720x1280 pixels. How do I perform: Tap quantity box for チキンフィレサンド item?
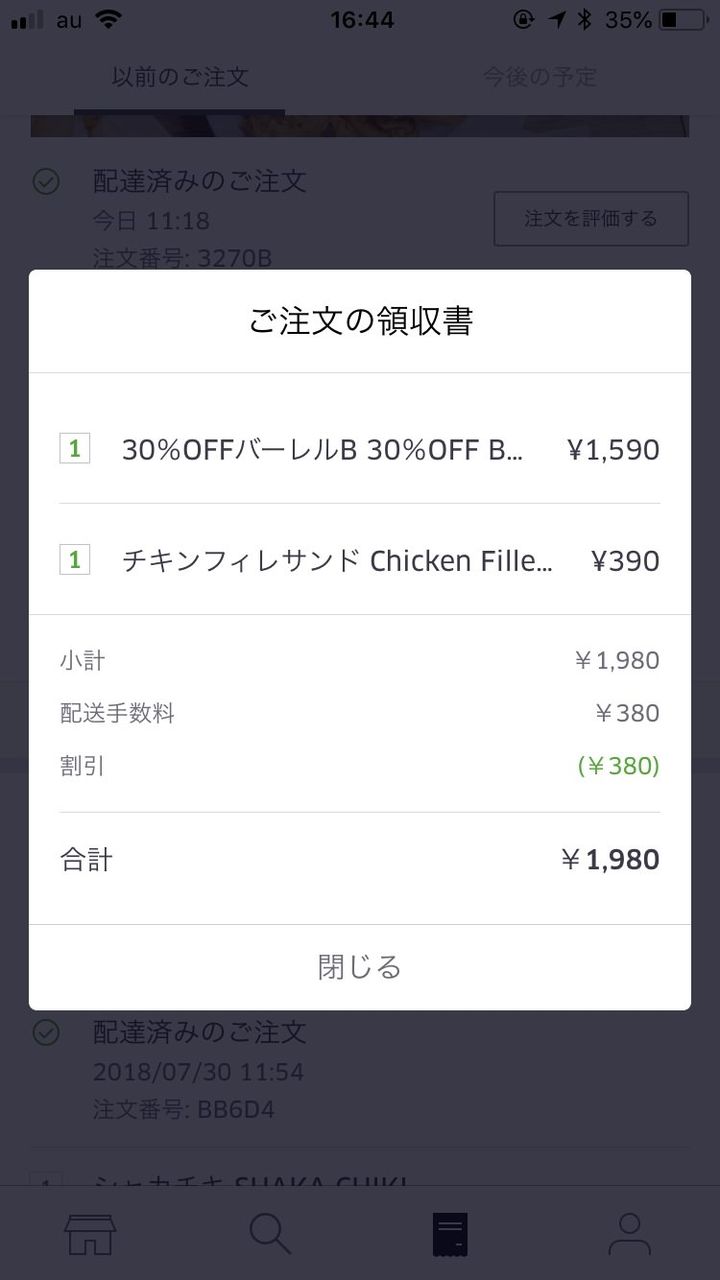tap(75, 559)
